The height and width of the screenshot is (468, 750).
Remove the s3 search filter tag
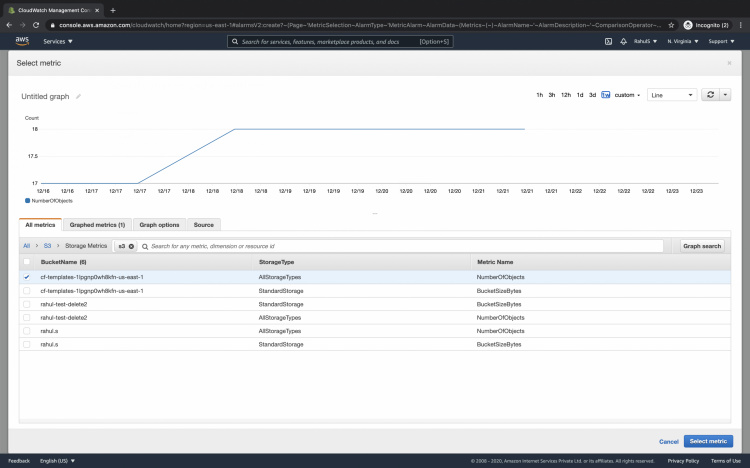(x=131, y=246)
